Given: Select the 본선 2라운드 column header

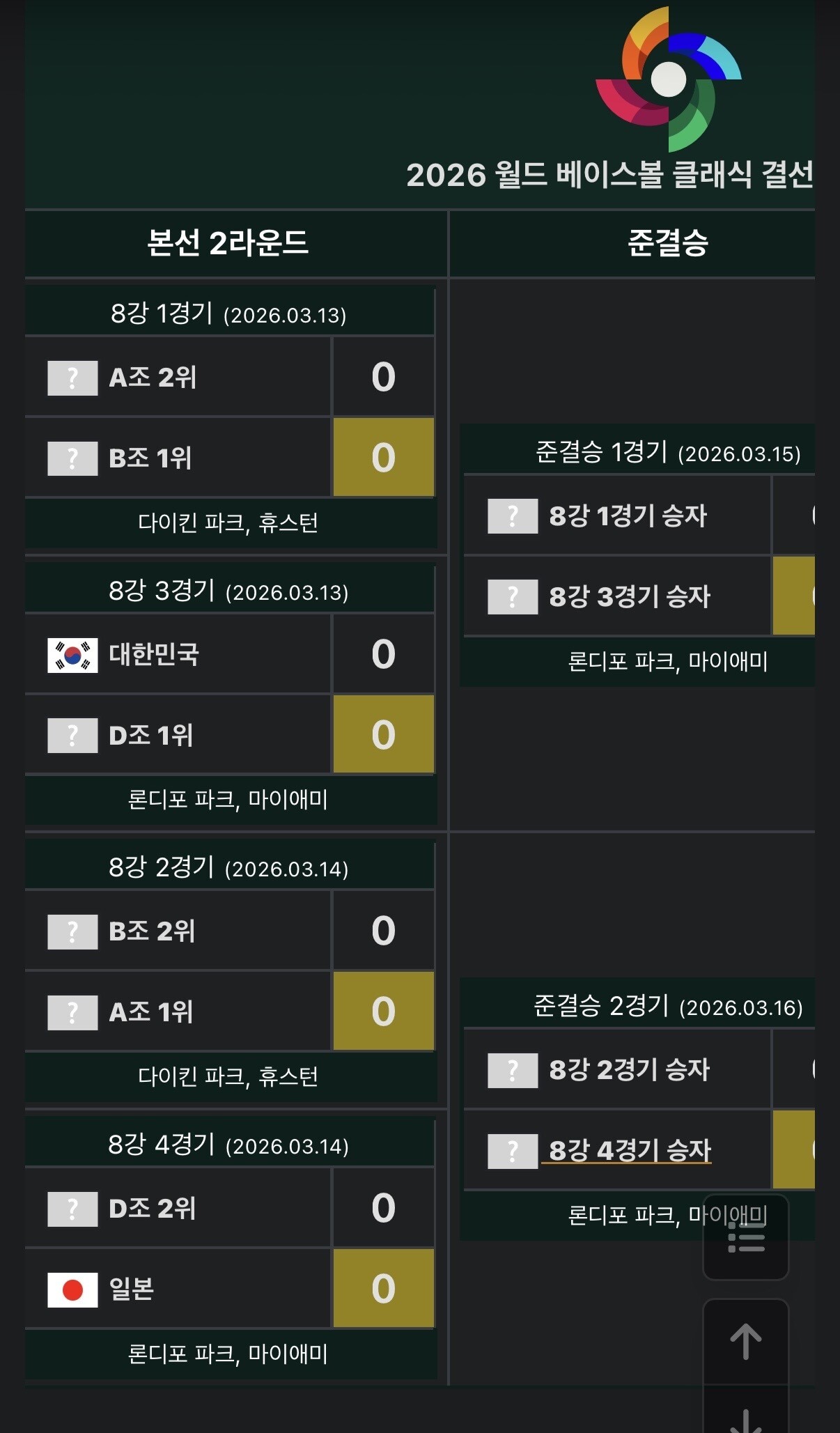Looking at the screenshot, I should 228,243.
